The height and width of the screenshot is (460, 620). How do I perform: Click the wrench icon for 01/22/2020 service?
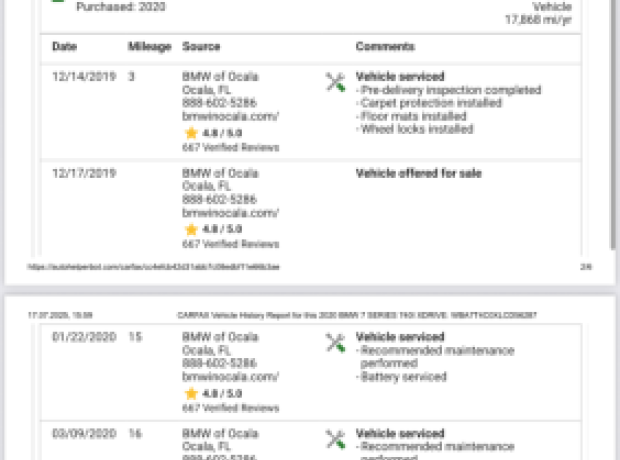tap(335, 343)
